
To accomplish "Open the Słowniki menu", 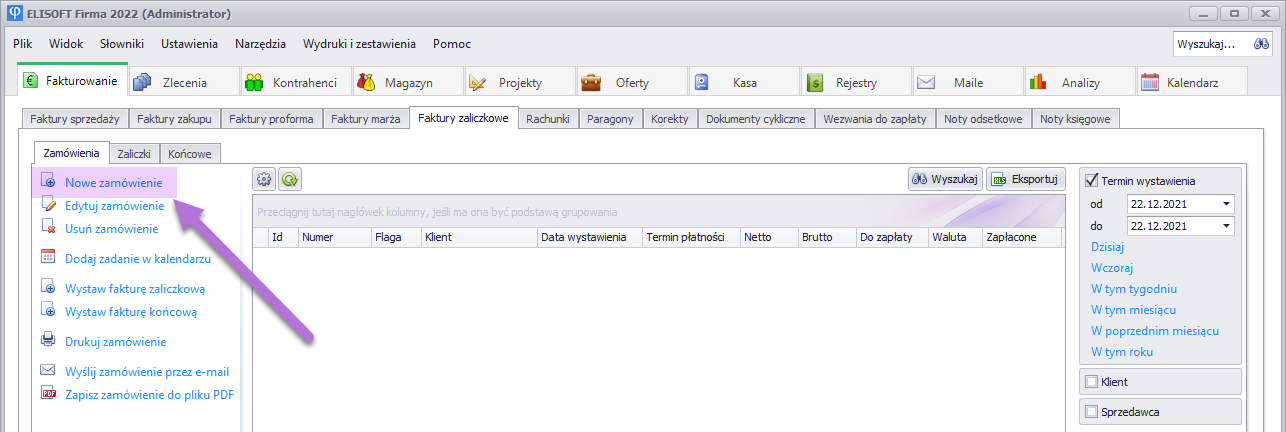I will pyautogui.click(x=122, y=44).
